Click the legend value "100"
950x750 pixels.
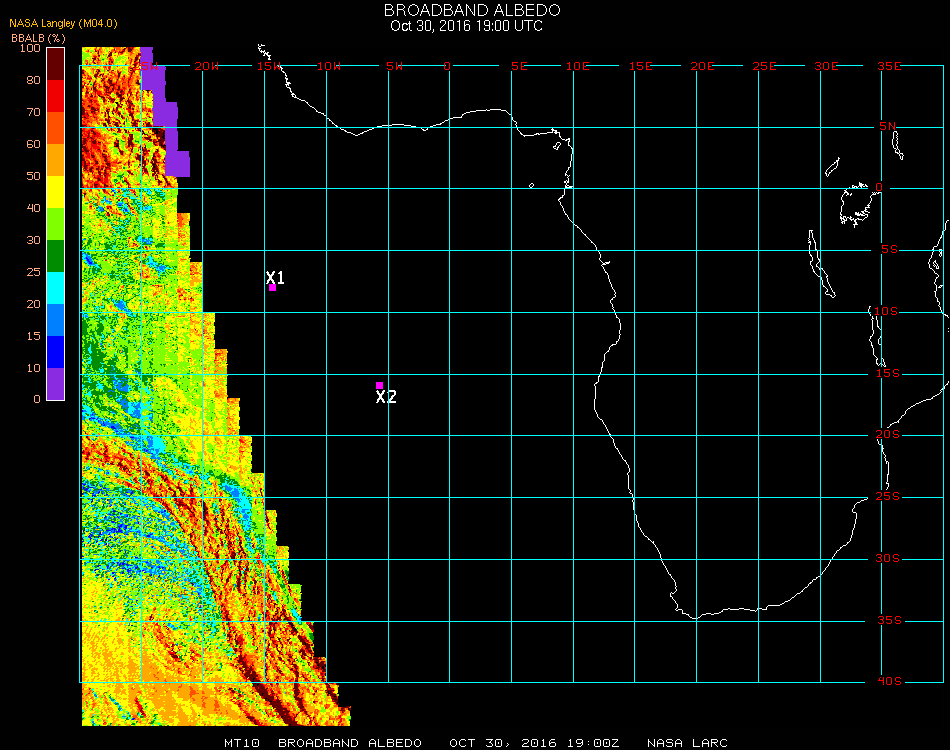point(30,48)
